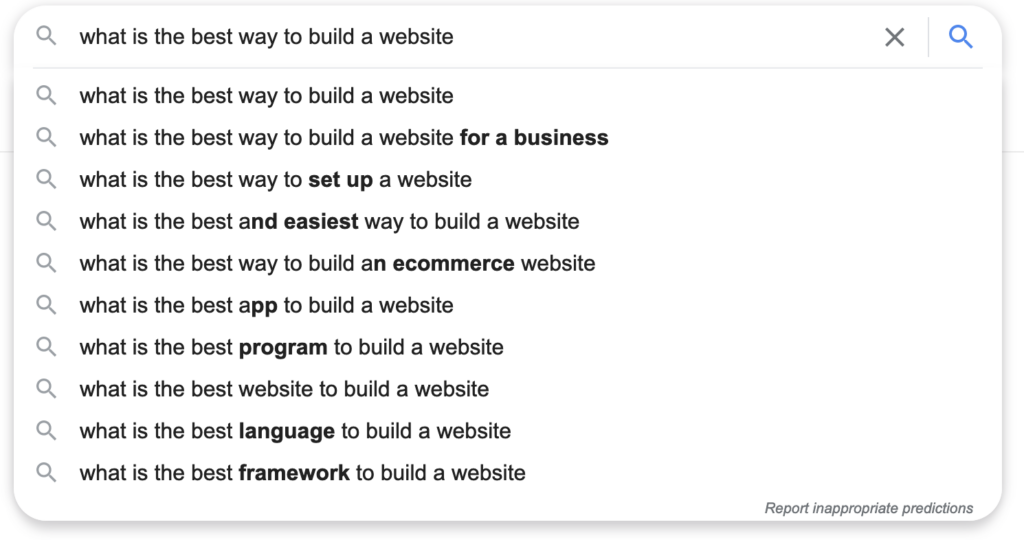Click the gray magnifier inside search field
The width and height of the screenshot is (1024, 540).
tap(46, 36)
